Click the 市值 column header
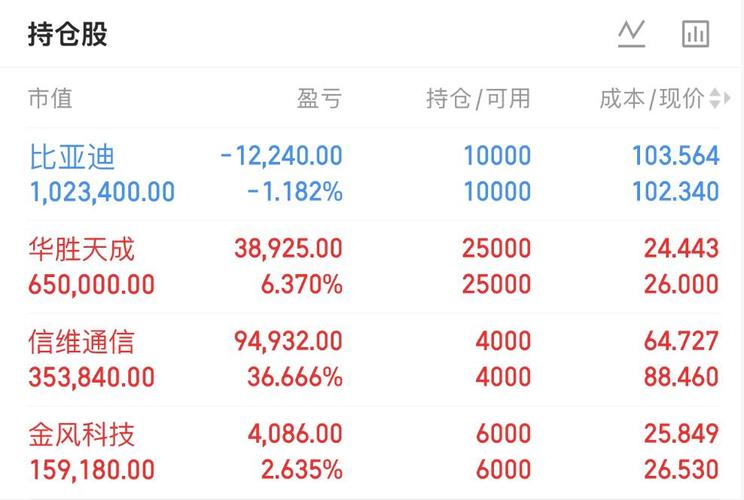This screenshot has width=744, height=500. click(50, 99)
